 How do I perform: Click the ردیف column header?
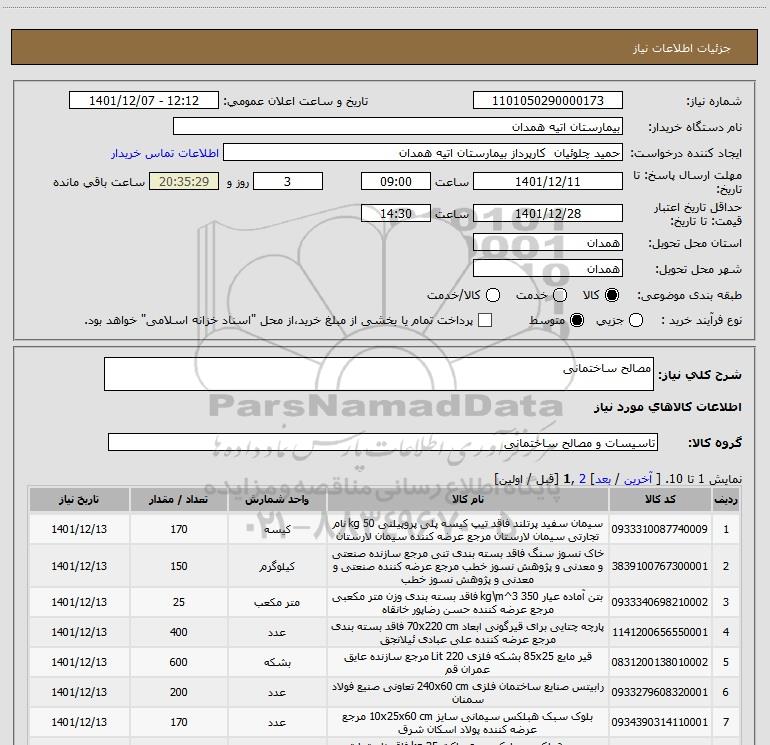pos(726,499)
